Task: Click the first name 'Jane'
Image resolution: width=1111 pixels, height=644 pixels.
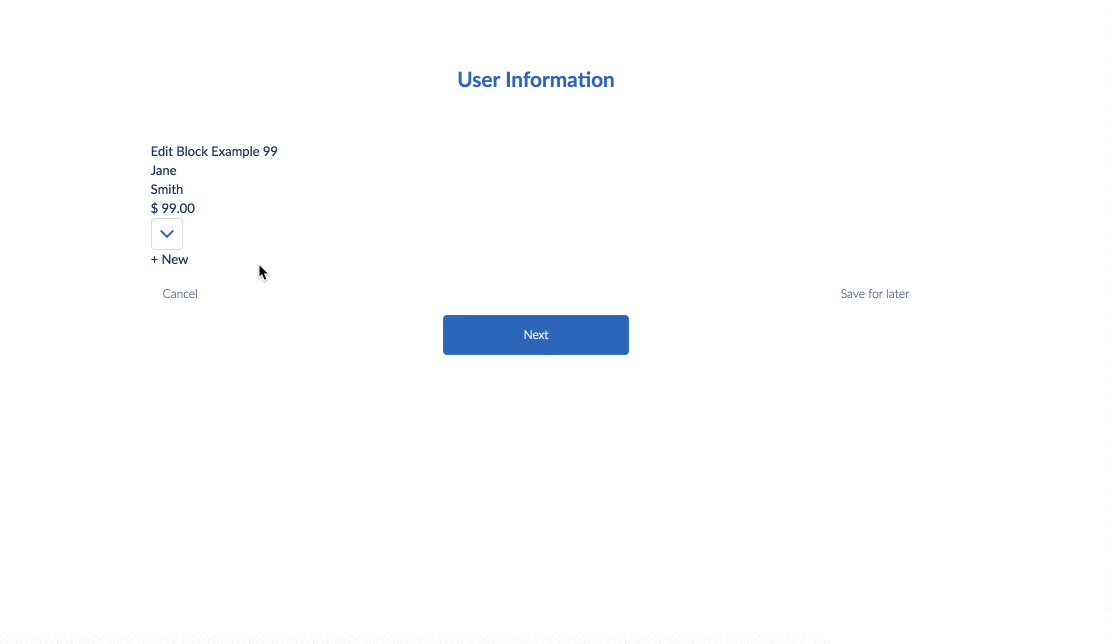Action: (x=164, y=171)
